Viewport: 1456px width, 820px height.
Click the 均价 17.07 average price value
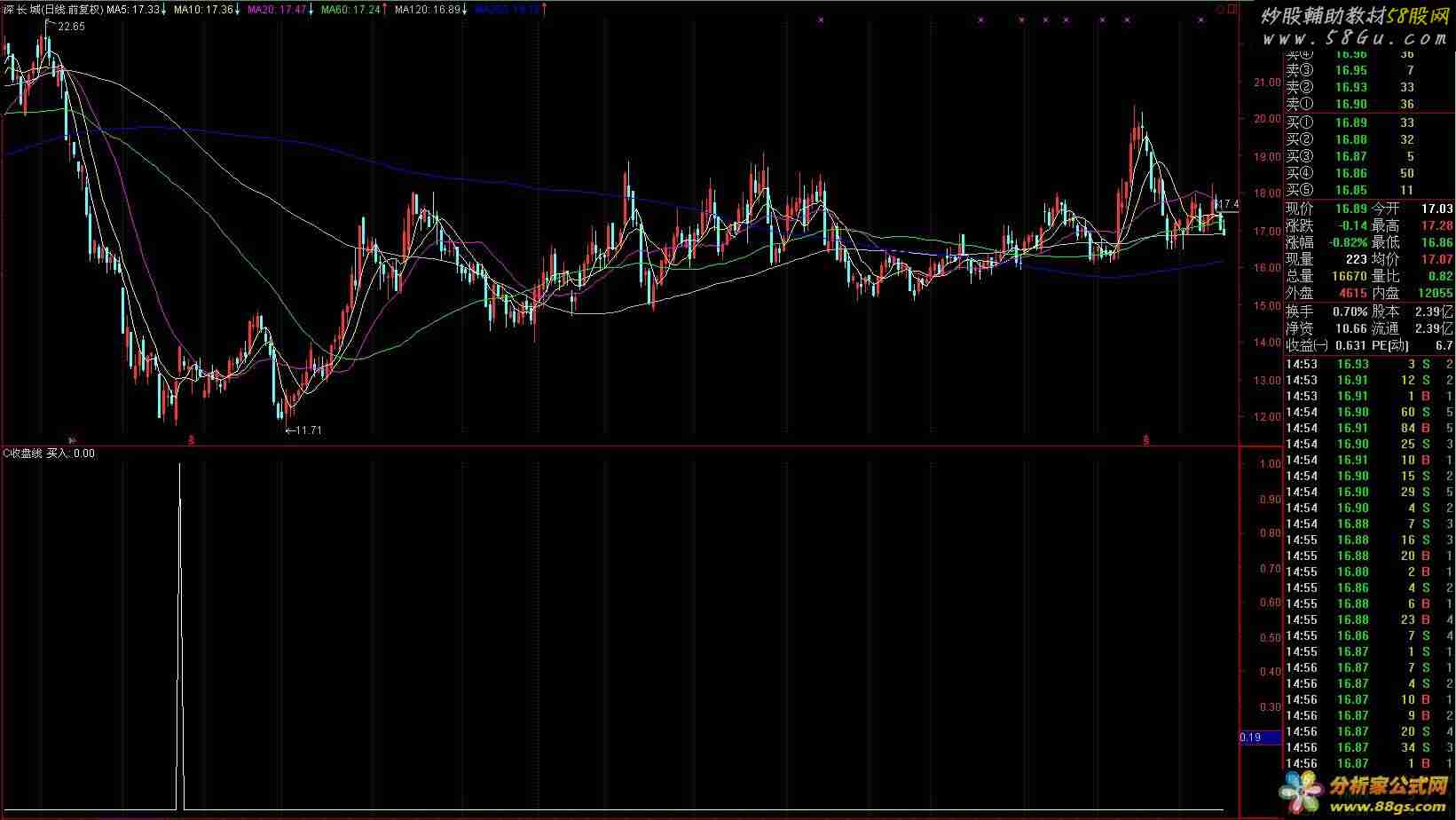pos(1436,259)
